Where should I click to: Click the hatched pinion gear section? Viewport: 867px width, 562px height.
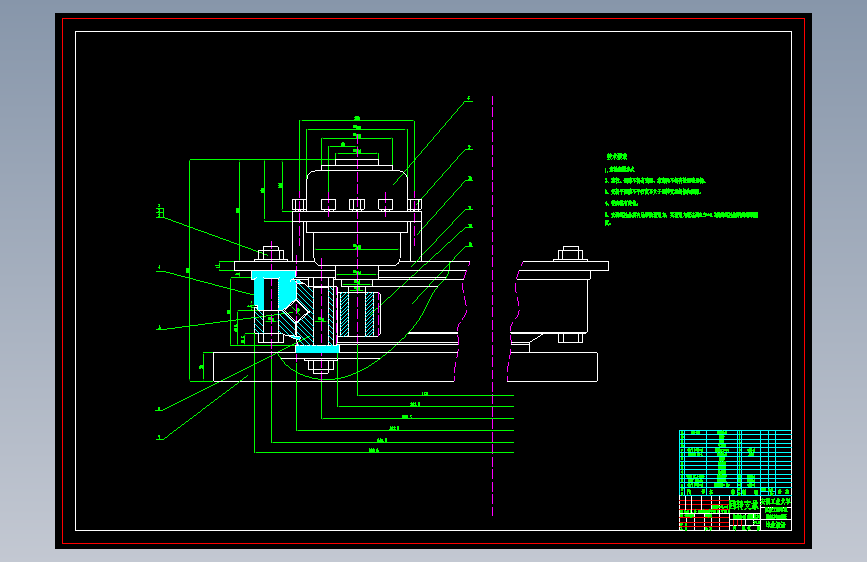tap(359, 314)
